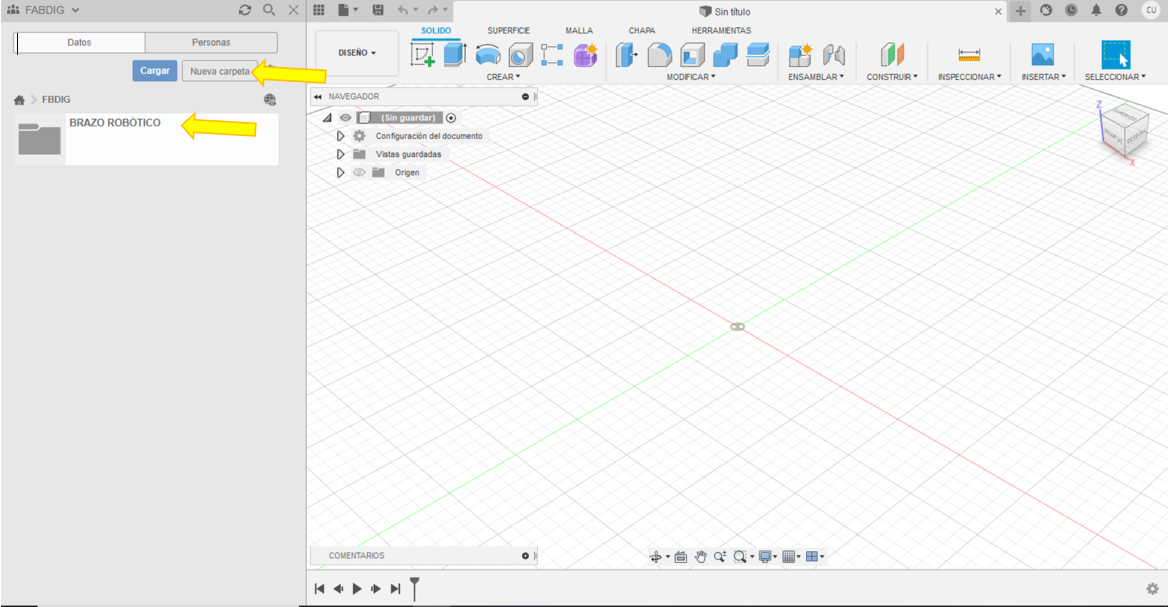Switch to the CHAPA tab
The height and width of the screenshot is (607, 1170).
[642, 31]
